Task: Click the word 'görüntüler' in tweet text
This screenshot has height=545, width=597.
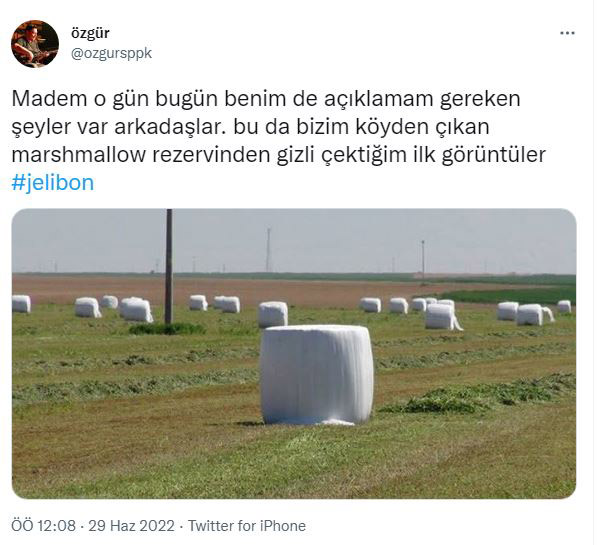Action: click(494, 155)
